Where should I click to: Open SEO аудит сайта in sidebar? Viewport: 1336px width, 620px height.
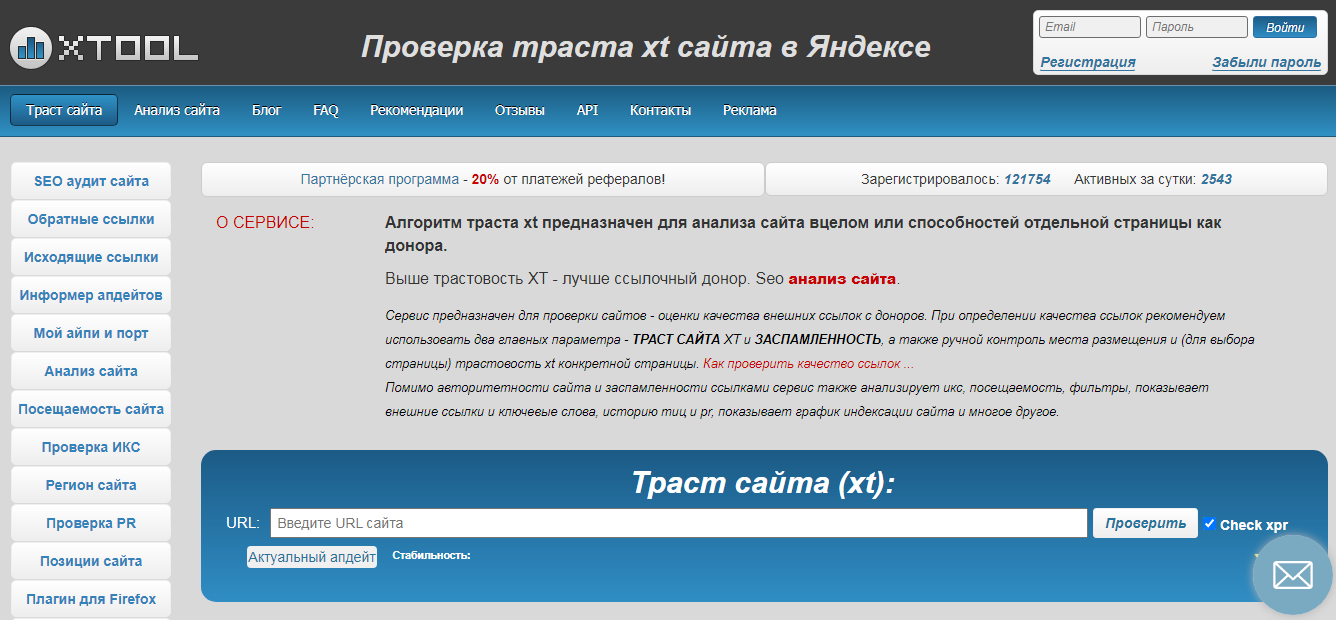coord(91,181)
